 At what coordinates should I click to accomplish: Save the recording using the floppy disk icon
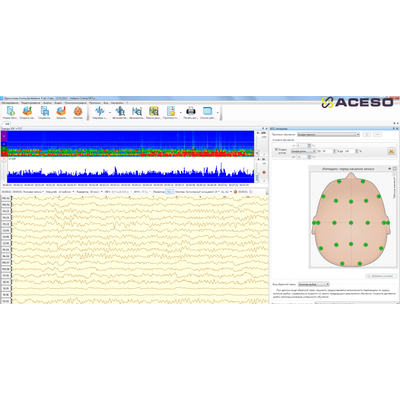point(44,111)
